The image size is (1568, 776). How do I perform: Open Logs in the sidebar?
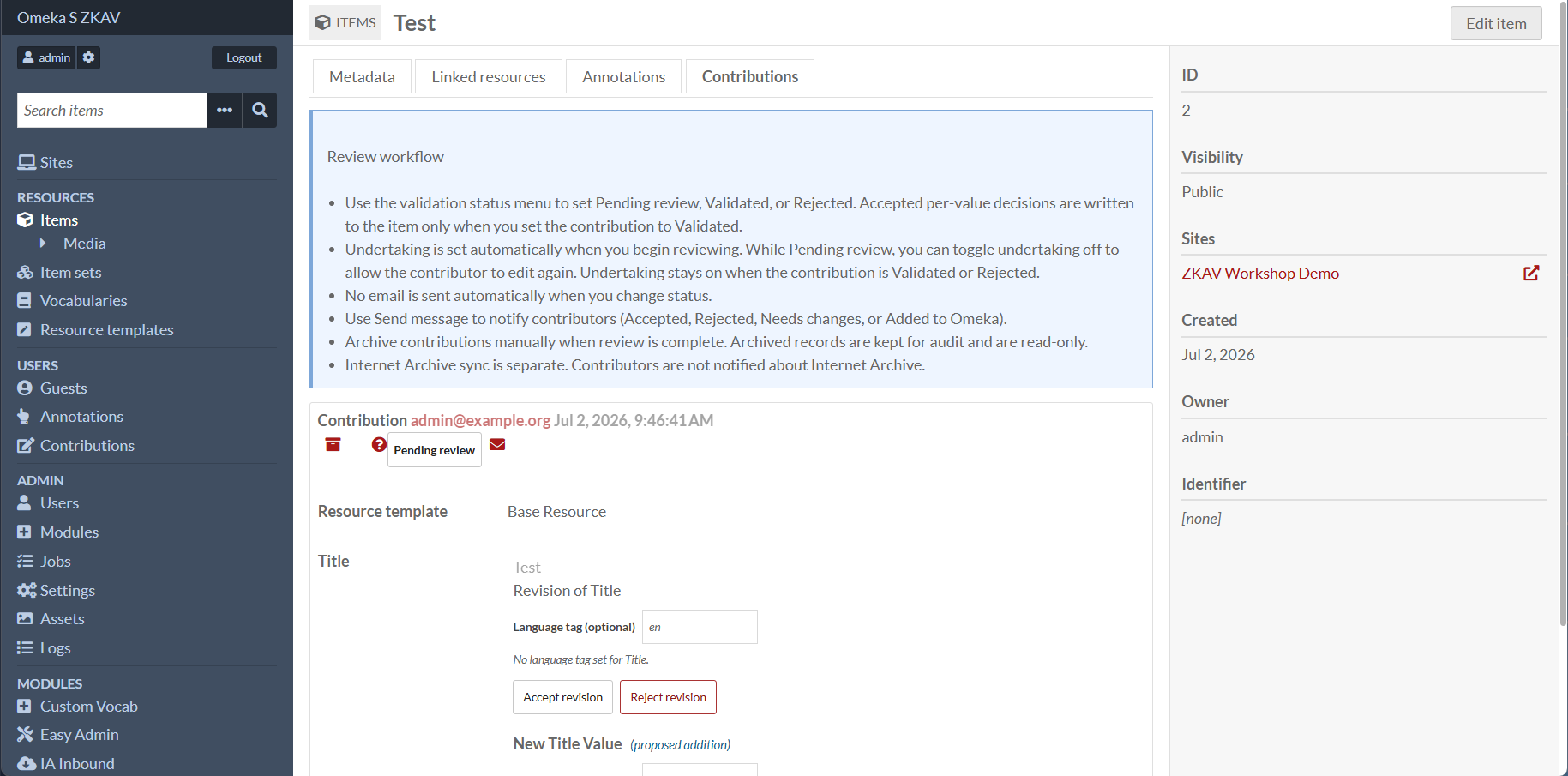click(44, 648)
